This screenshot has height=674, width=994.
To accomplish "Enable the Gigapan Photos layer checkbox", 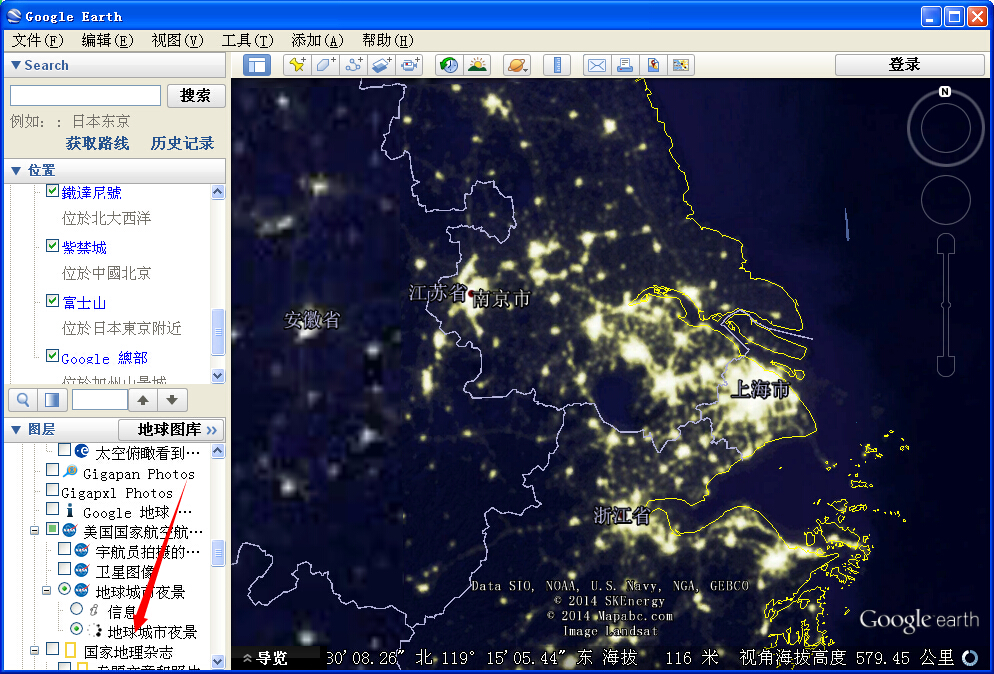I will [53, 471].
